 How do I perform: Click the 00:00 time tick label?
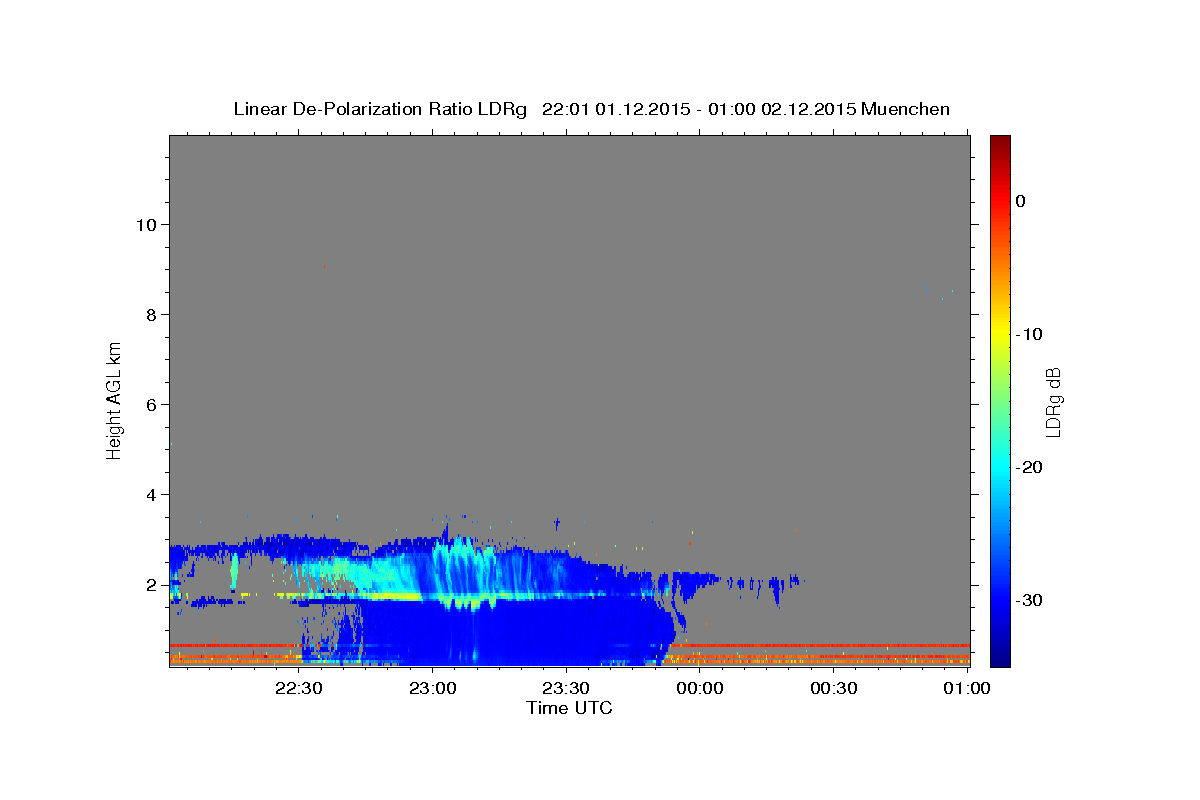point(700,688)
